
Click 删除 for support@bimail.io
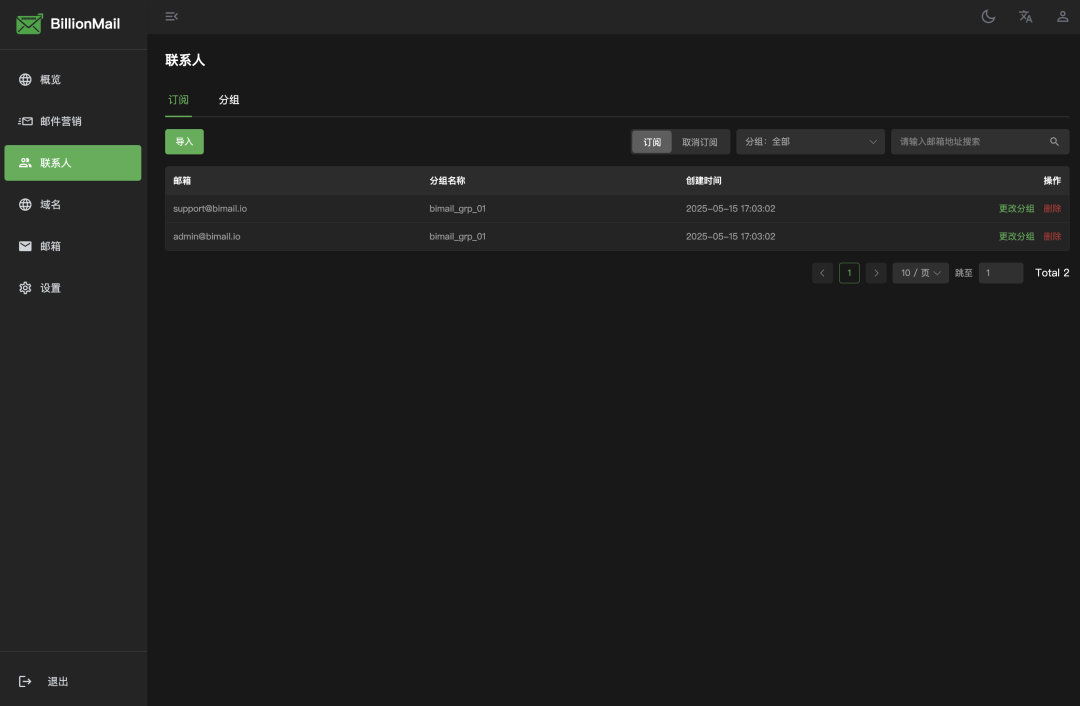1052,209
